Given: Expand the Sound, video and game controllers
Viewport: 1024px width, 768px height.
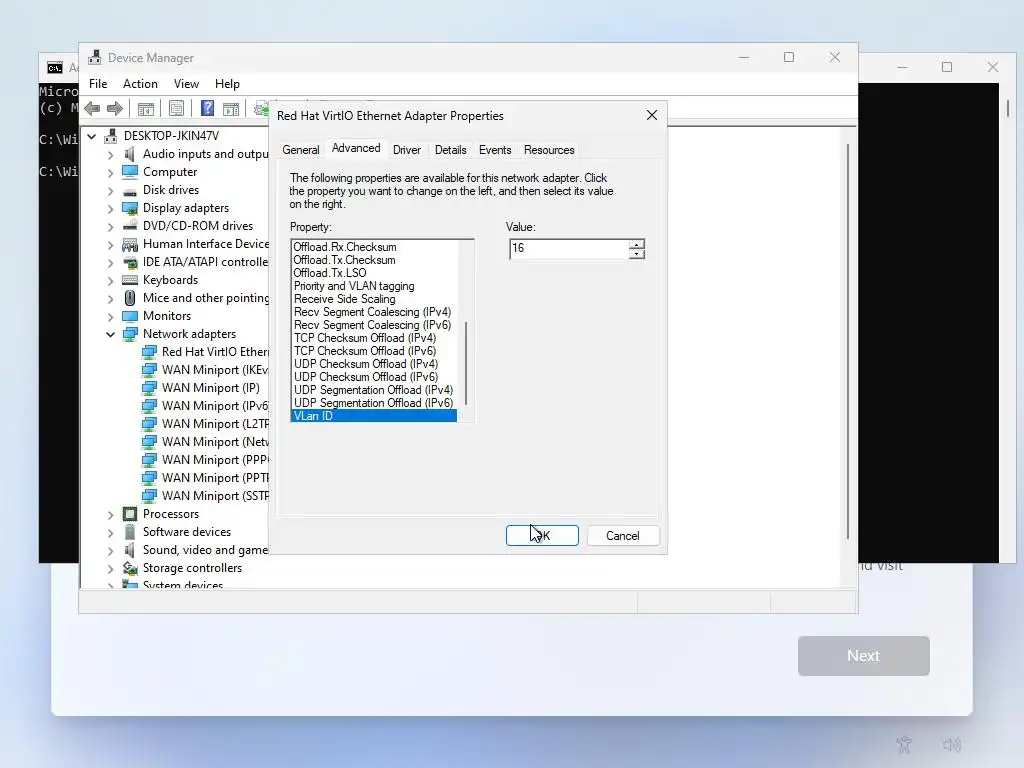Looking at the screenshot, I should pos(110,551).
